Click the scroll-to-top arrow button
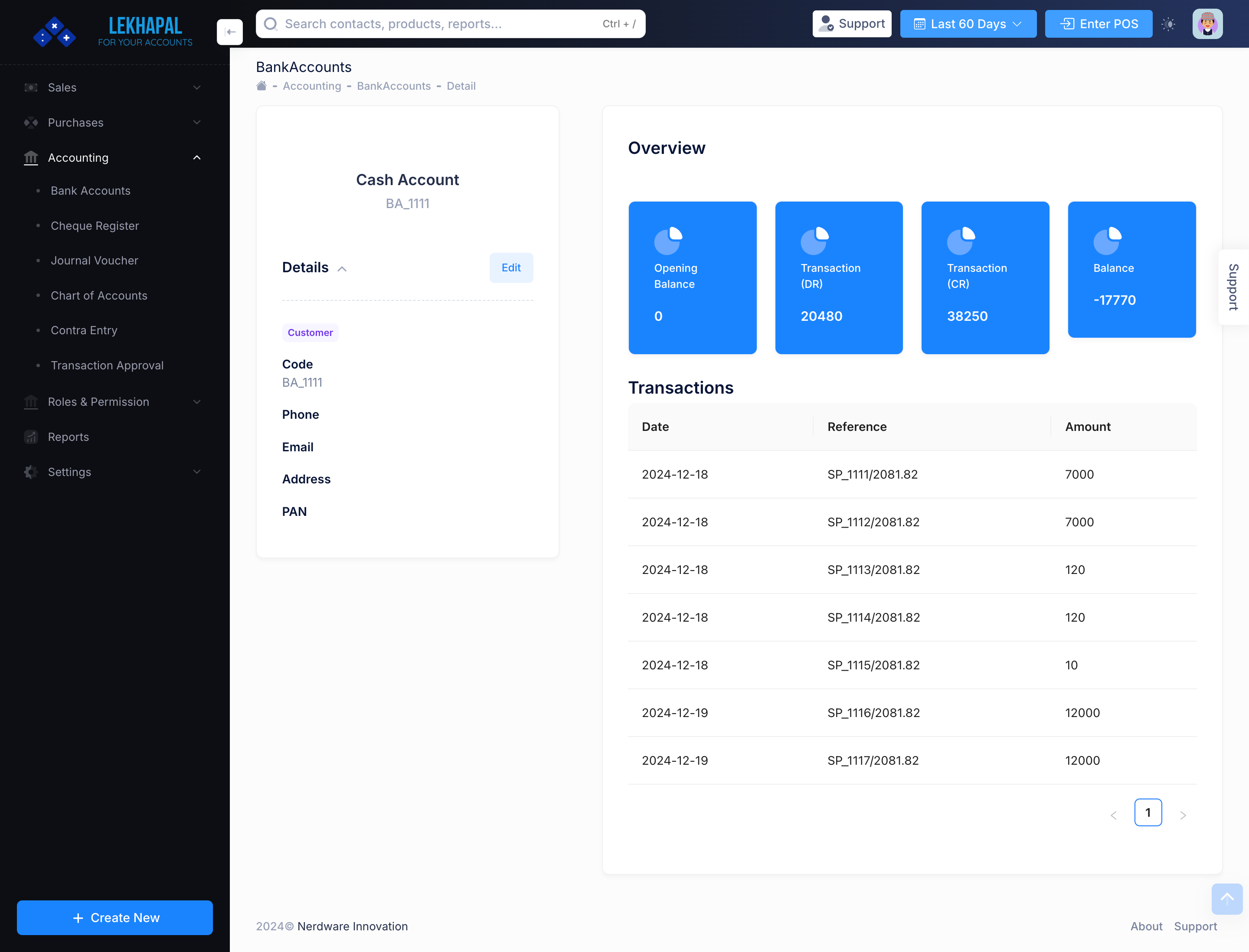Image resolution: width=1249 pixels, height=952 pixels. 1227,899
